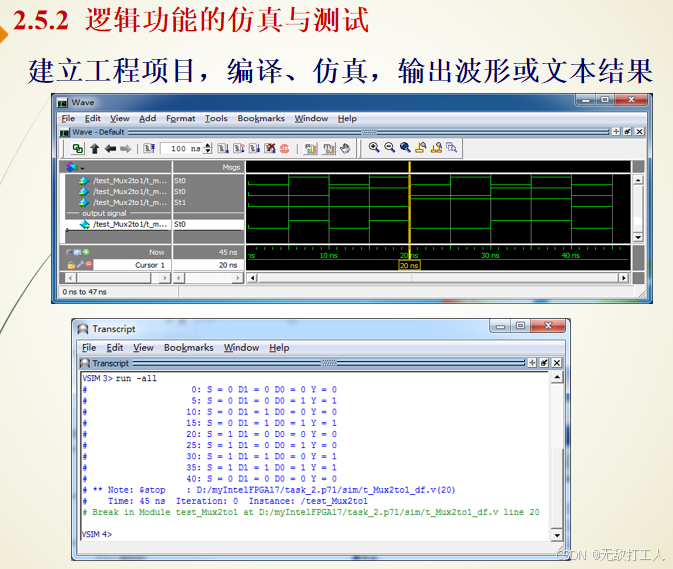Click the Cursor 1 name field

[x=132, y=265]
